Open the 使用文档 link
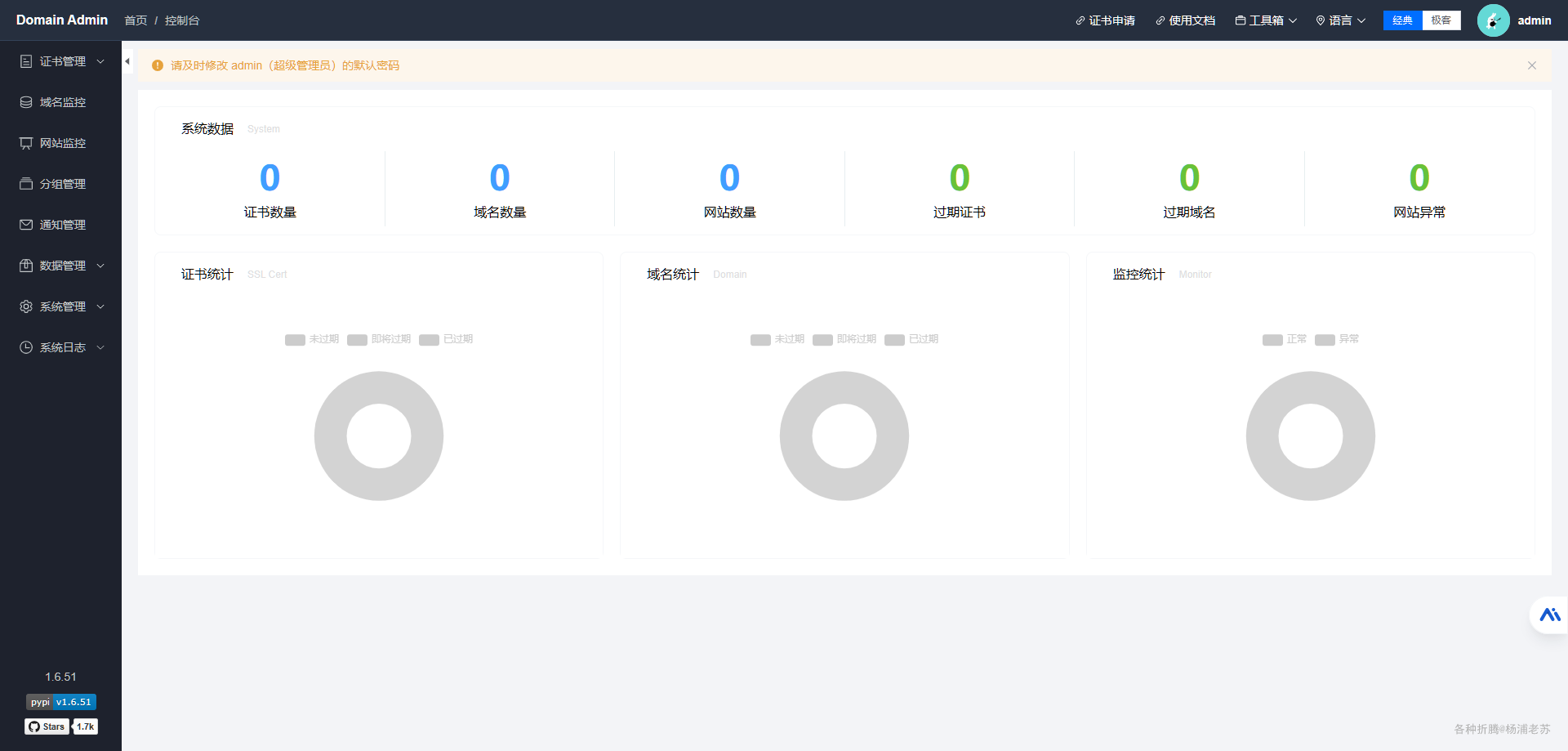Viewport: 1568px width, 751px height. (1185, 20)
